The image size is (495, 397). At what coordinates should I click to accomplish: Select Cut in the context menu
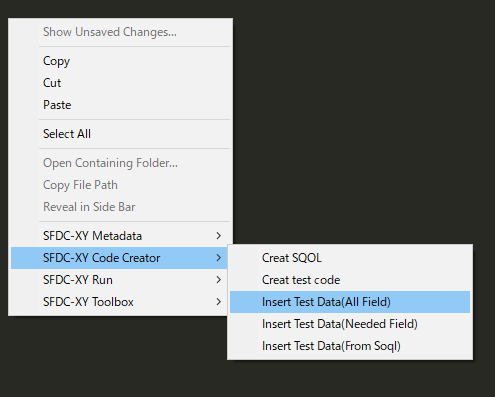tap(120, 83)
